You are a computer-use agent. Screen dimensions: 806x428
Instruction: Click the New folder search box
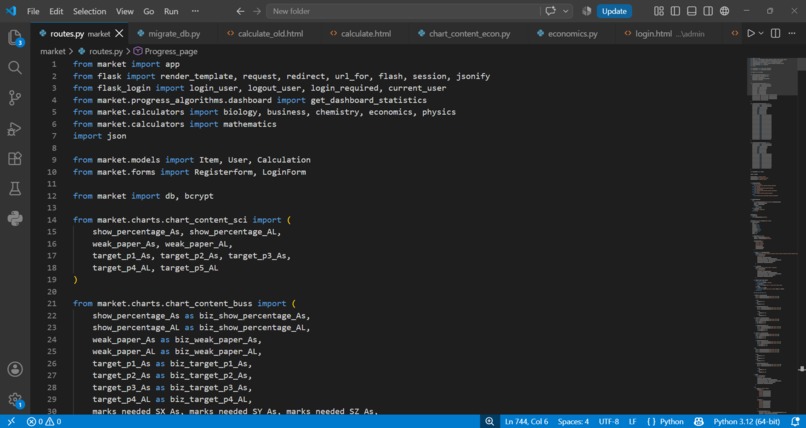tap(404, 11)
